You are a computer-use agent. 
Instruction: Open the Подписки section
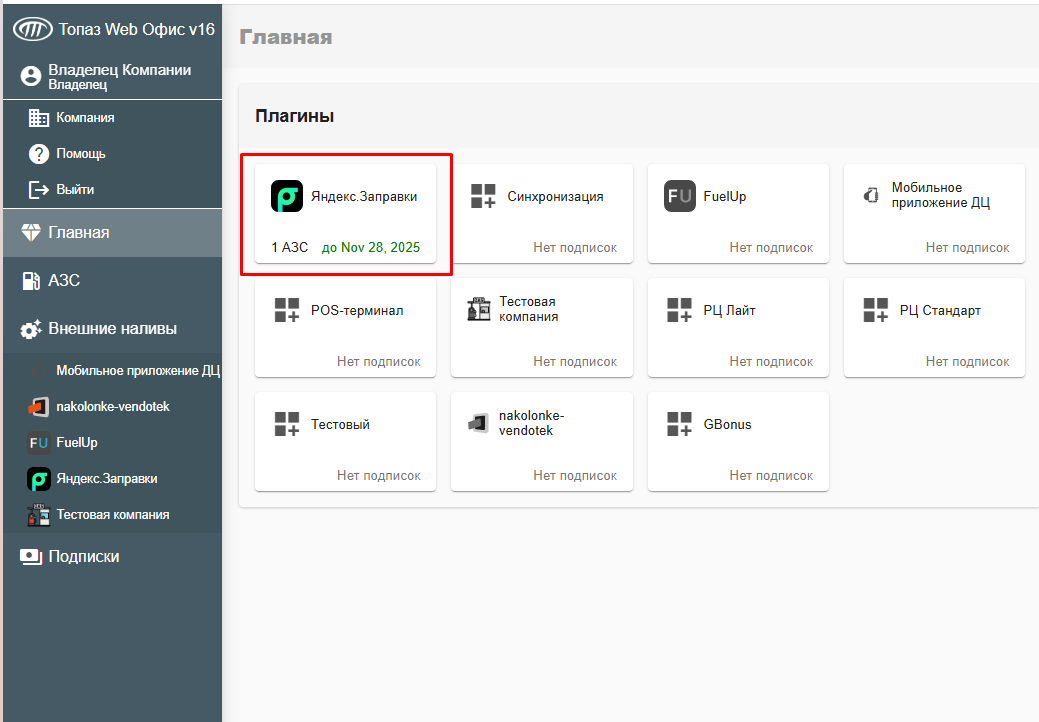pos(113,557)
